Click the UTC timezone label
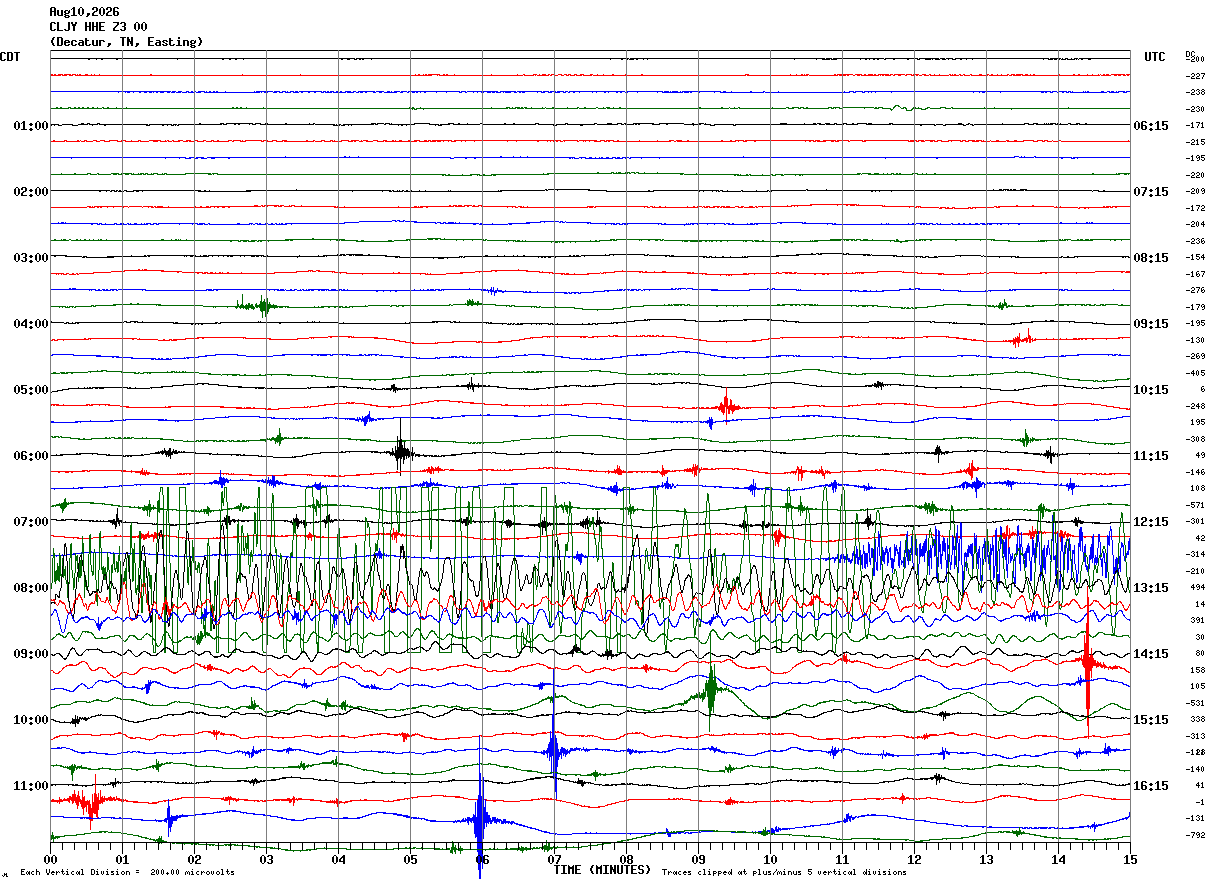 1155,57
